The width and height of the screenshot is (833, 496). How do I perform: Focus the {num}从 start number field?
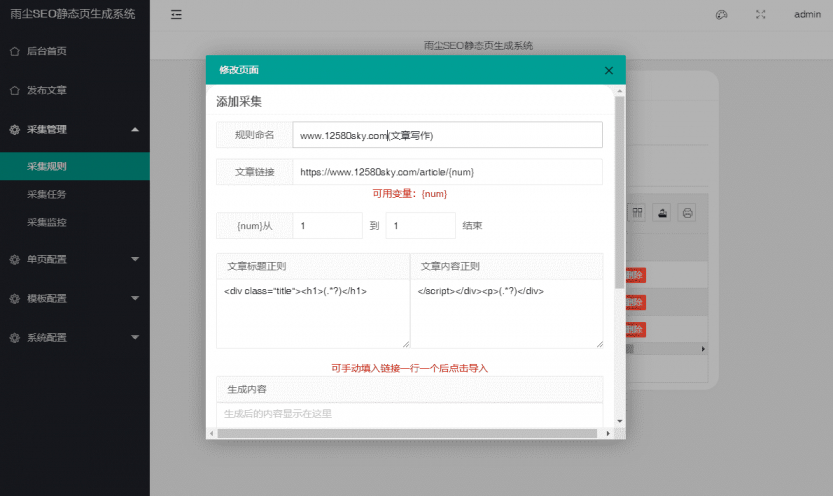pyautogui.click(x=327, y=226)
